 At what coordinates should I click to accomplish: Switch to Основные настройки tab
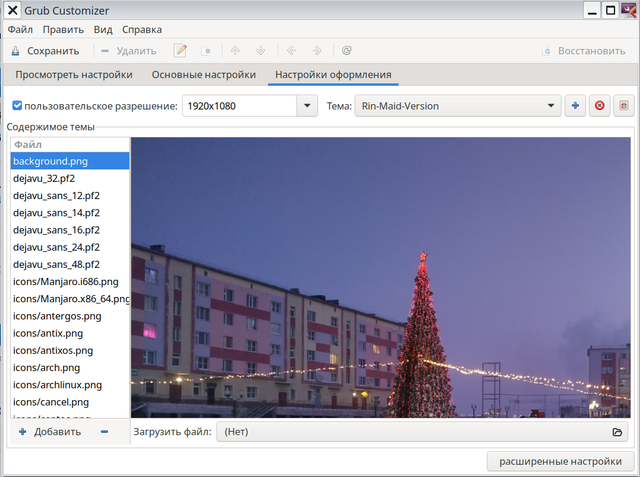[x=204, y=75]
